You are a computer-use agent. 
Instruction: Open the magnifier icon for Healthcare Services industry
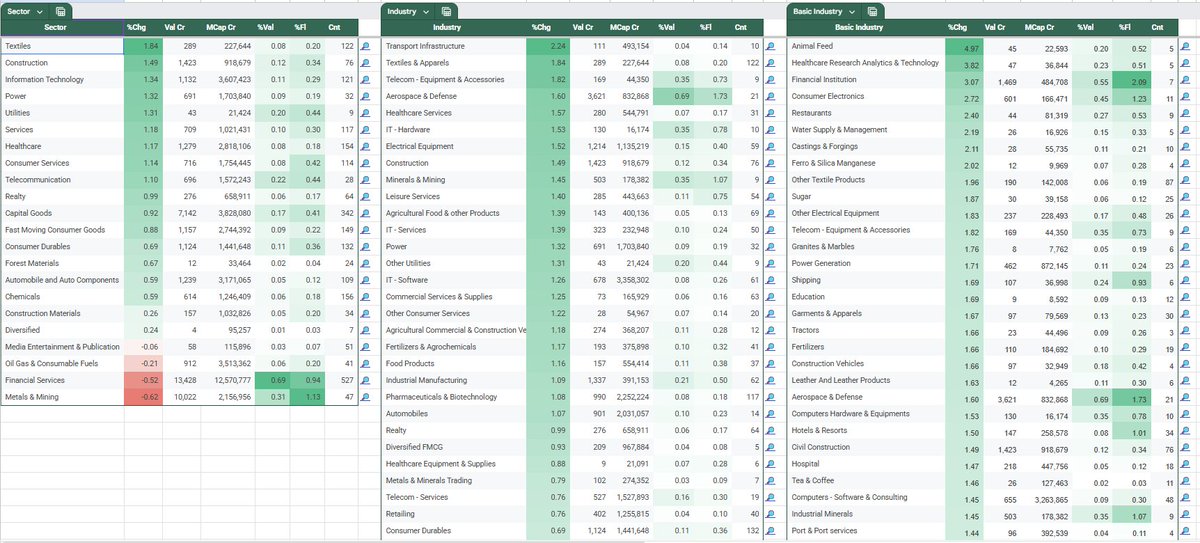(x=770, y=113)
